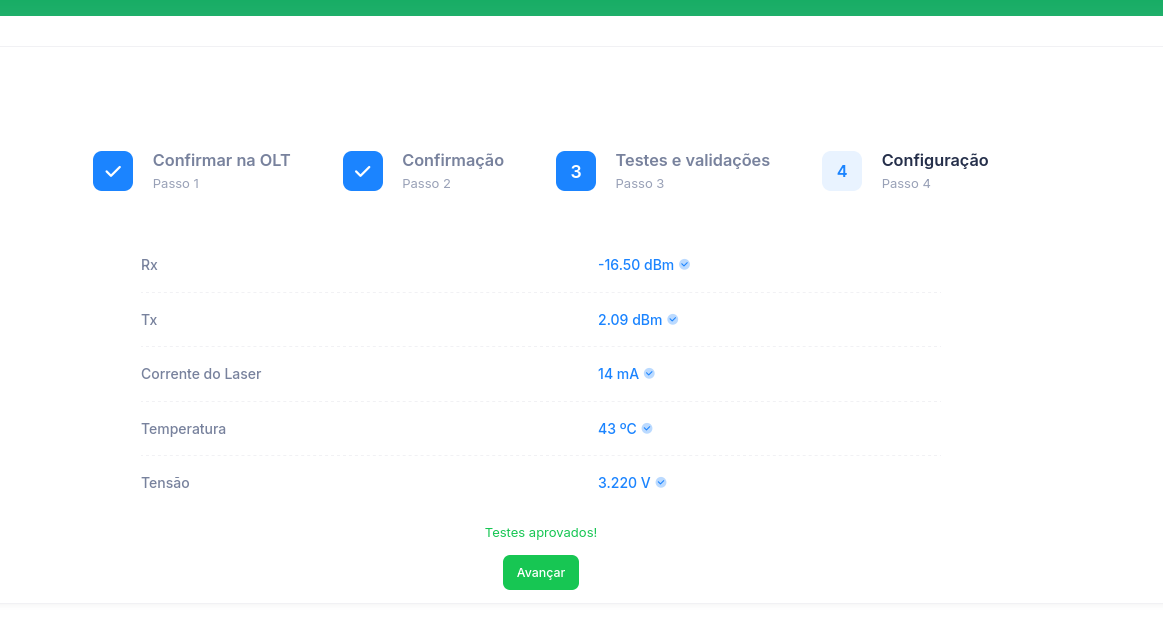Click the verified badge beside Rx value
This screenshot has width=1163, height=631.
(x=685, y=265)
